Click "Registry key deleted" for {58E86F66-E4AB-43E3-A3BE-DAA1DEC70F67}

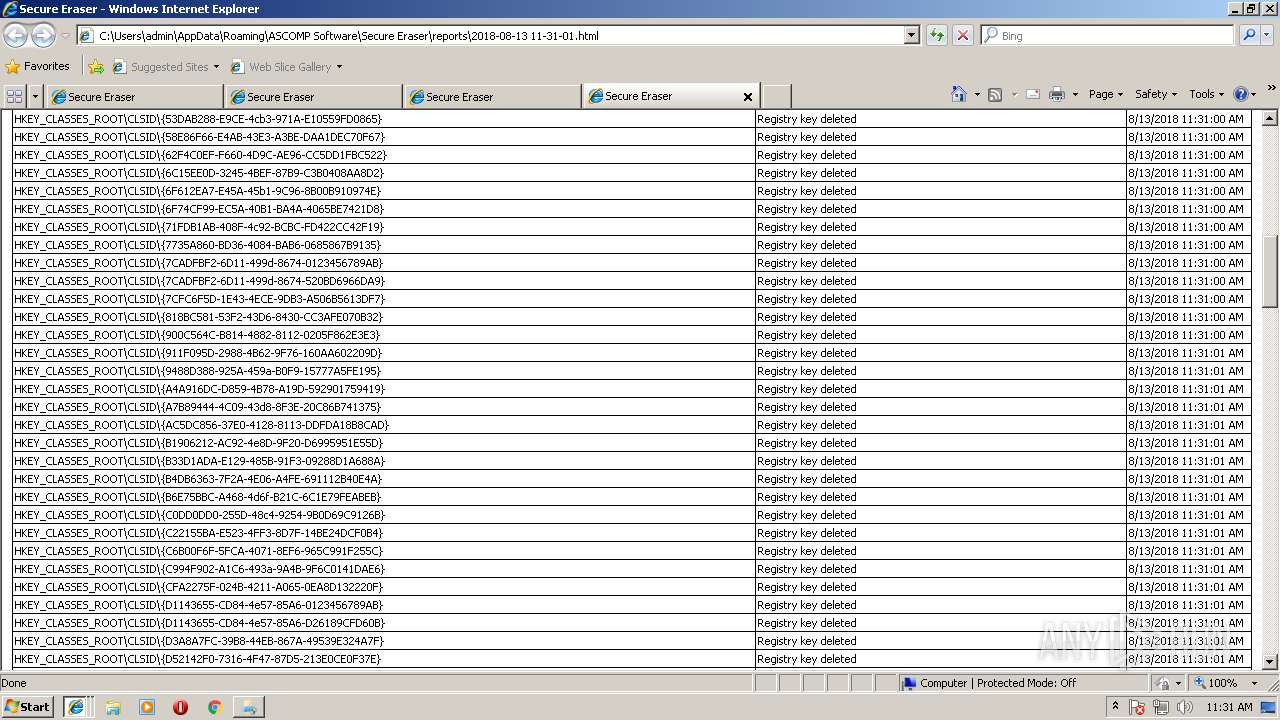click(x=806, y=137)
